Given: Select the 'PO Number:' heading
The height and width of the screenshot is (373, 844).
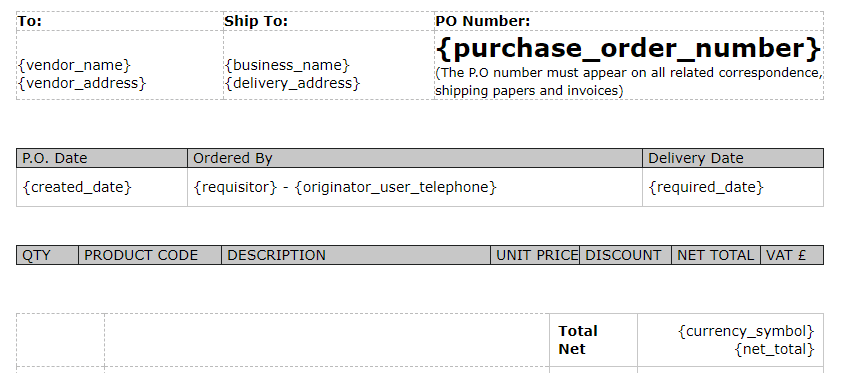Looking at the screenshot, I should 483,21.
